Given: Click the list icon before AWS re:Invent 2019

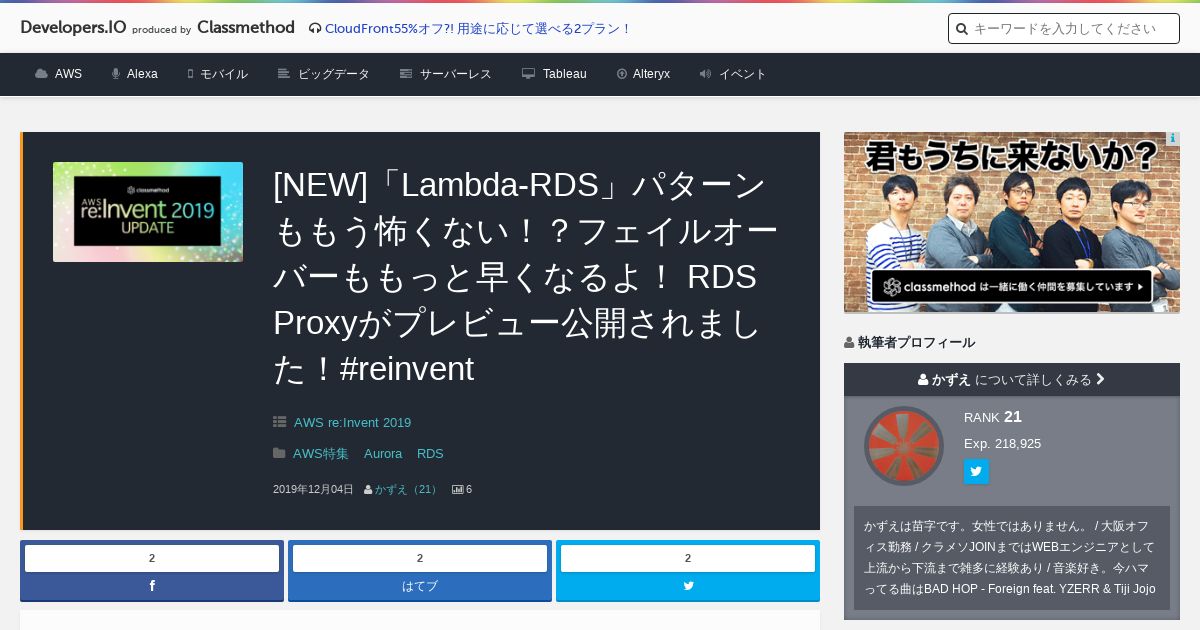Looking at the screenshot, I should (x=279, y=423).
